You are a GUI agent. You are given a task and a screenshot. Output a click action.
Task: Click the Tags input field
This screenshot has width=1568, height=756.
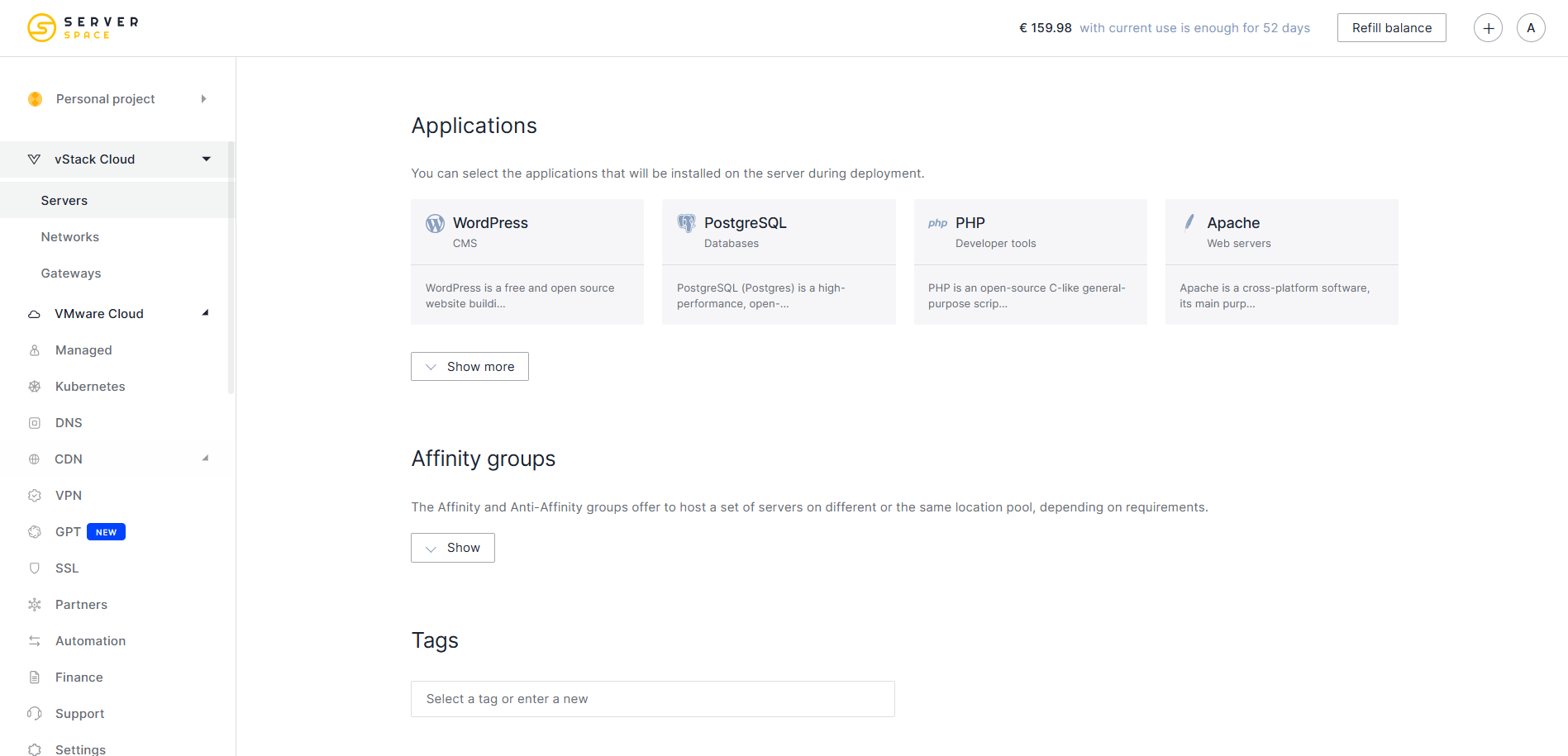(x=653, y=699)
